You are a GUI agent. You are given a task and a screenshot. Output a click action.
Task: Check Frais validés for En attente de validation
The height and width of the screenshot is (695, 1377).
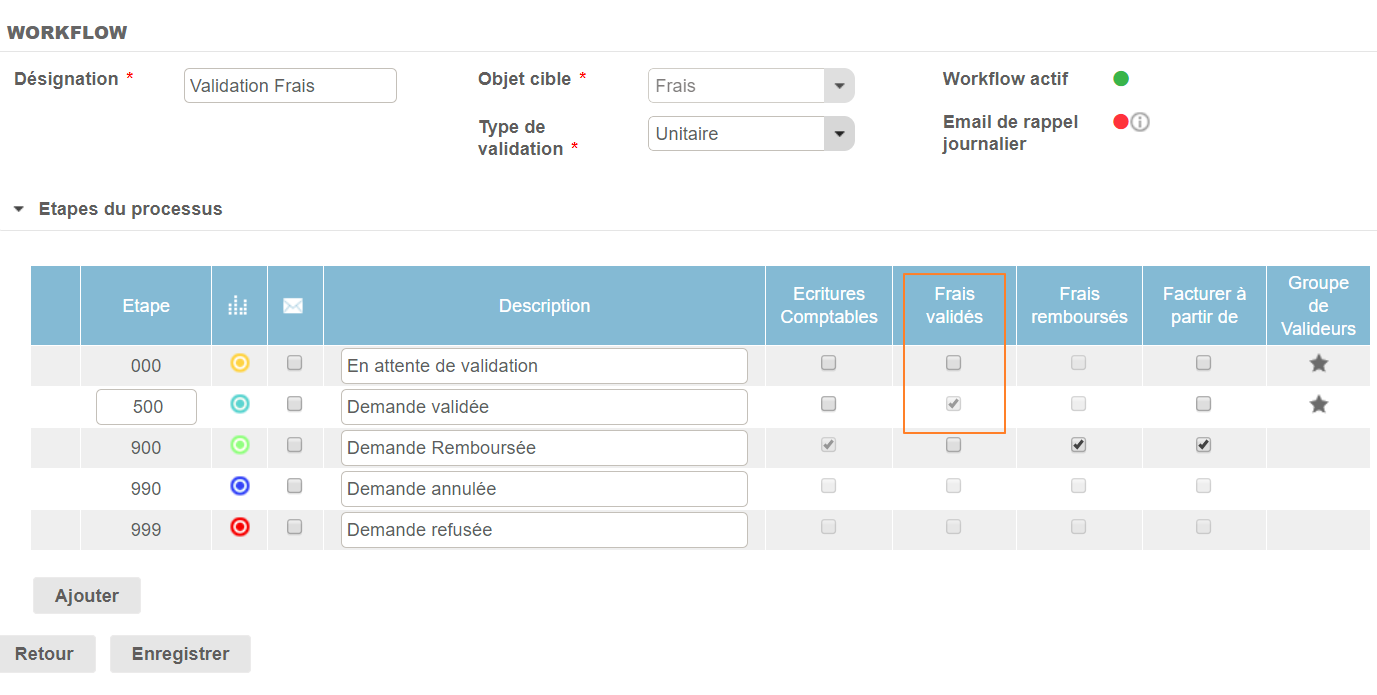tap(953, 363)
